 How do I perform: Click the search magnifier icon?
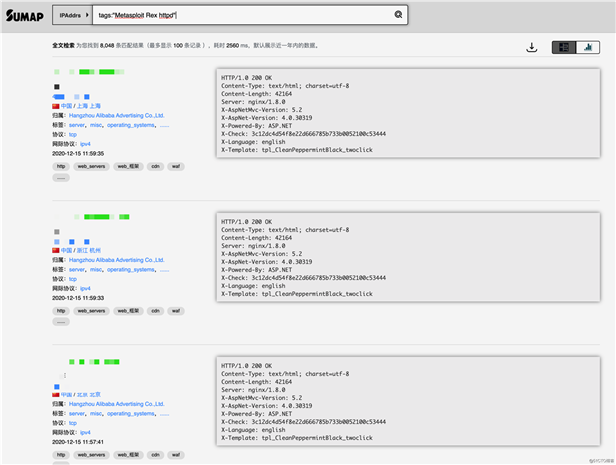(398, 15)
